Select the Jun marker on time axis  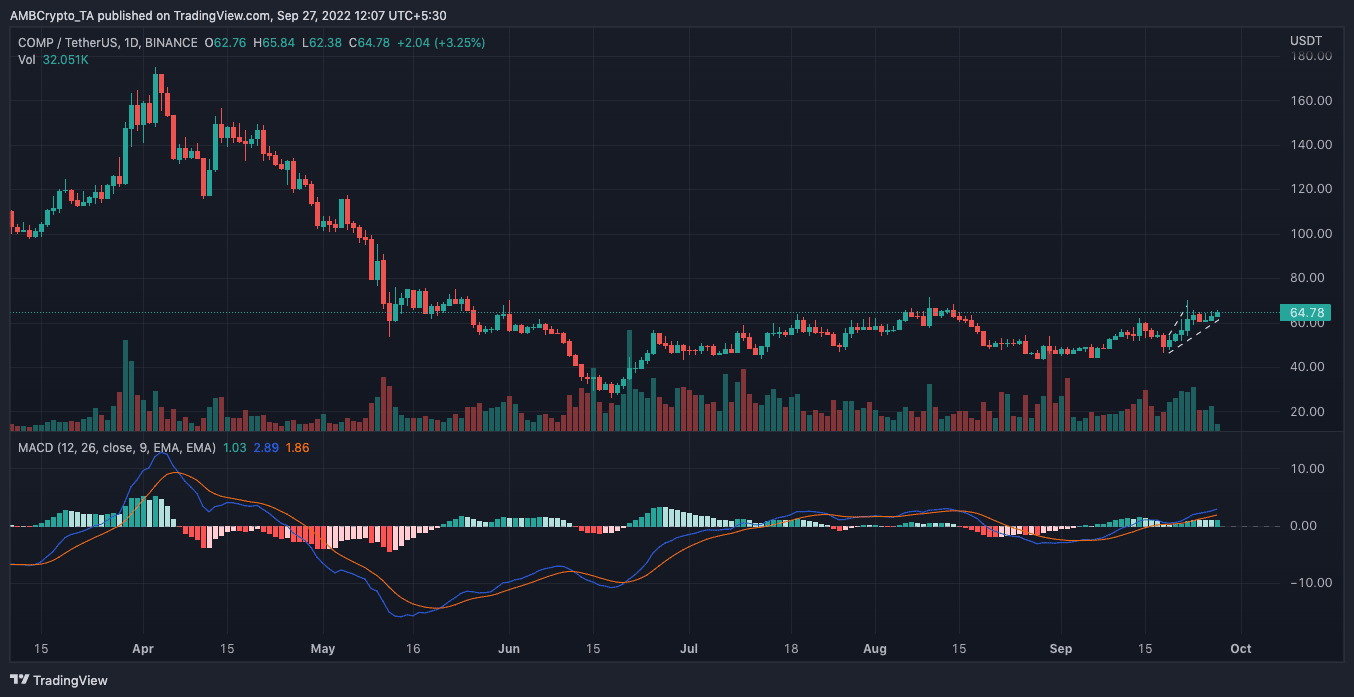pos(509,649)
